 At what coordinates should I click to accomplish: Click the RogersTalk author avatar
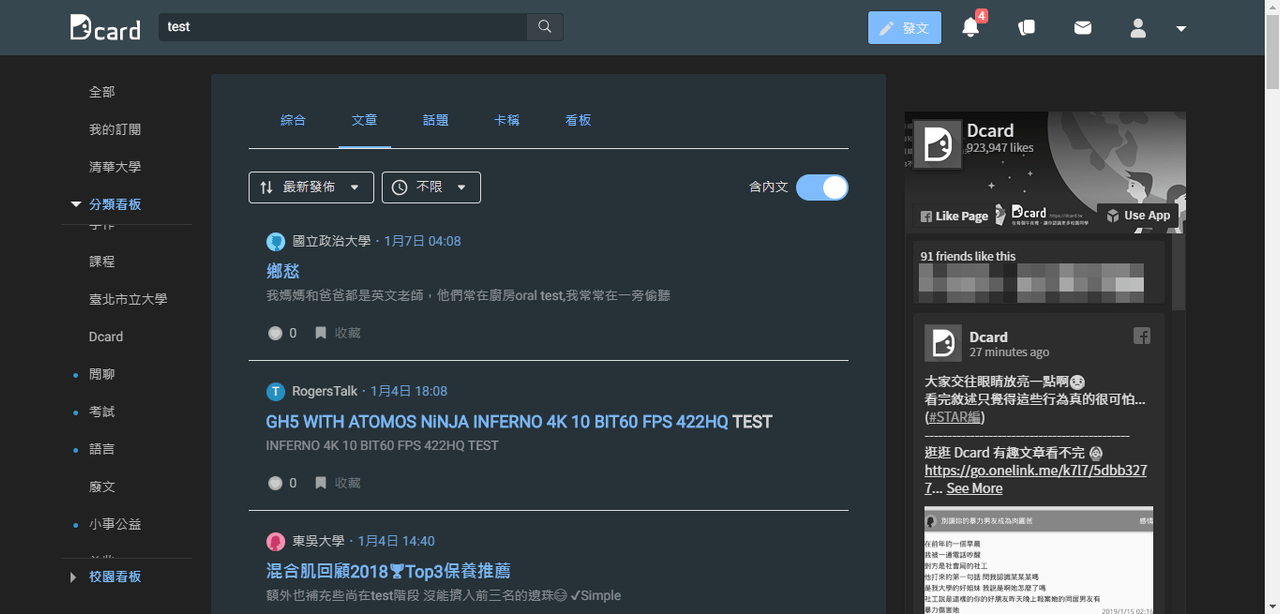coord(276,391)
